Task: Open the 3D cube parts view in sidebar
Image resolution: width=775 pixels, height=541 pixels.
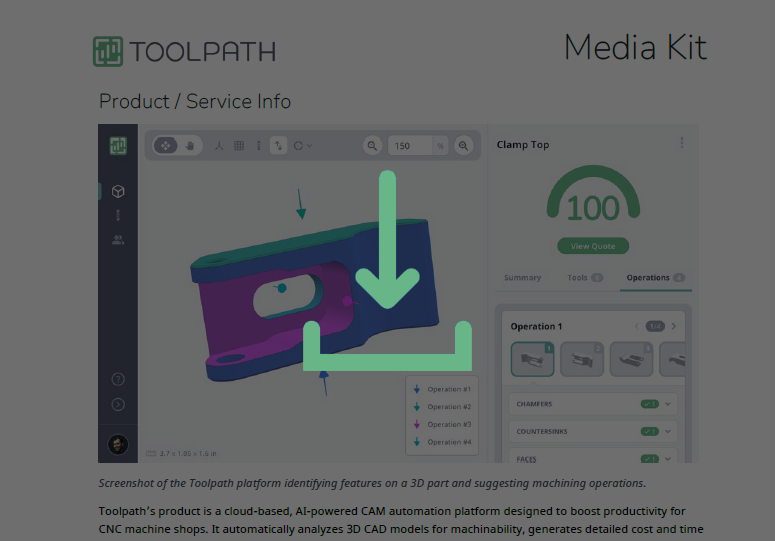Action: coord(118,191)
